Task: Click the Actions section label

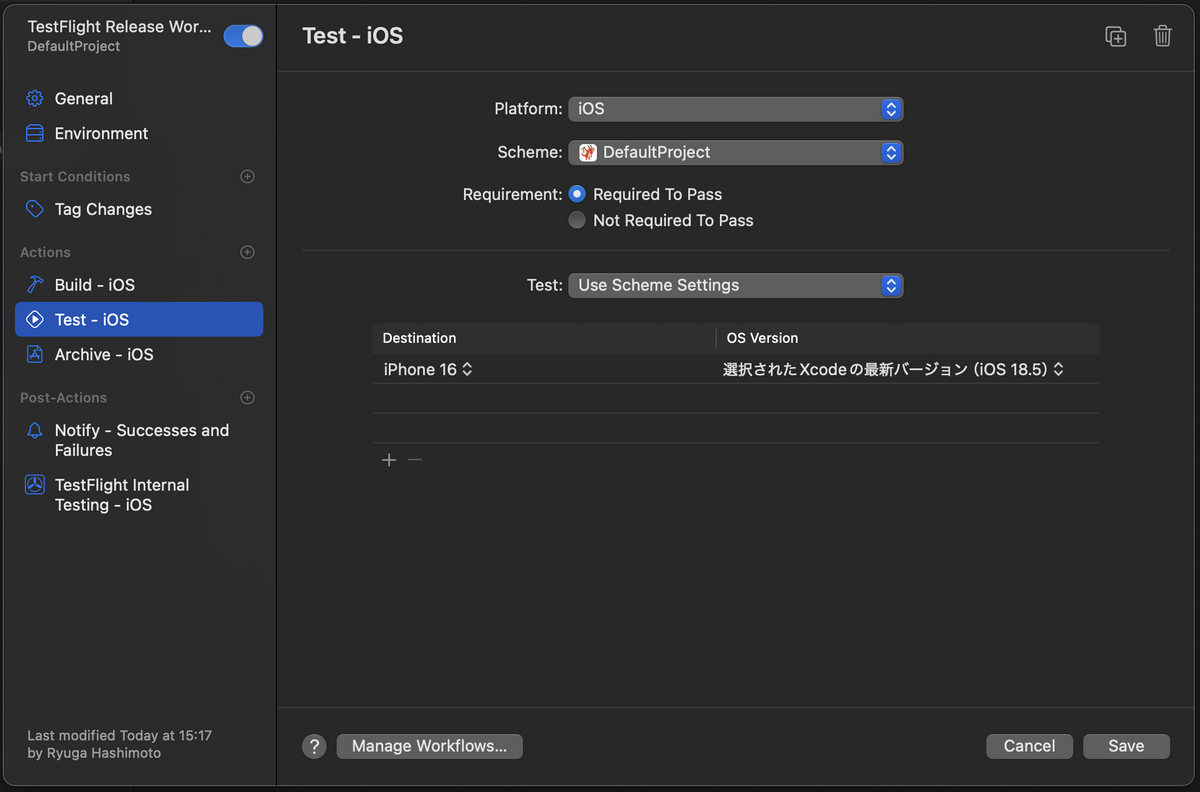Action: [x=45, y=253]
